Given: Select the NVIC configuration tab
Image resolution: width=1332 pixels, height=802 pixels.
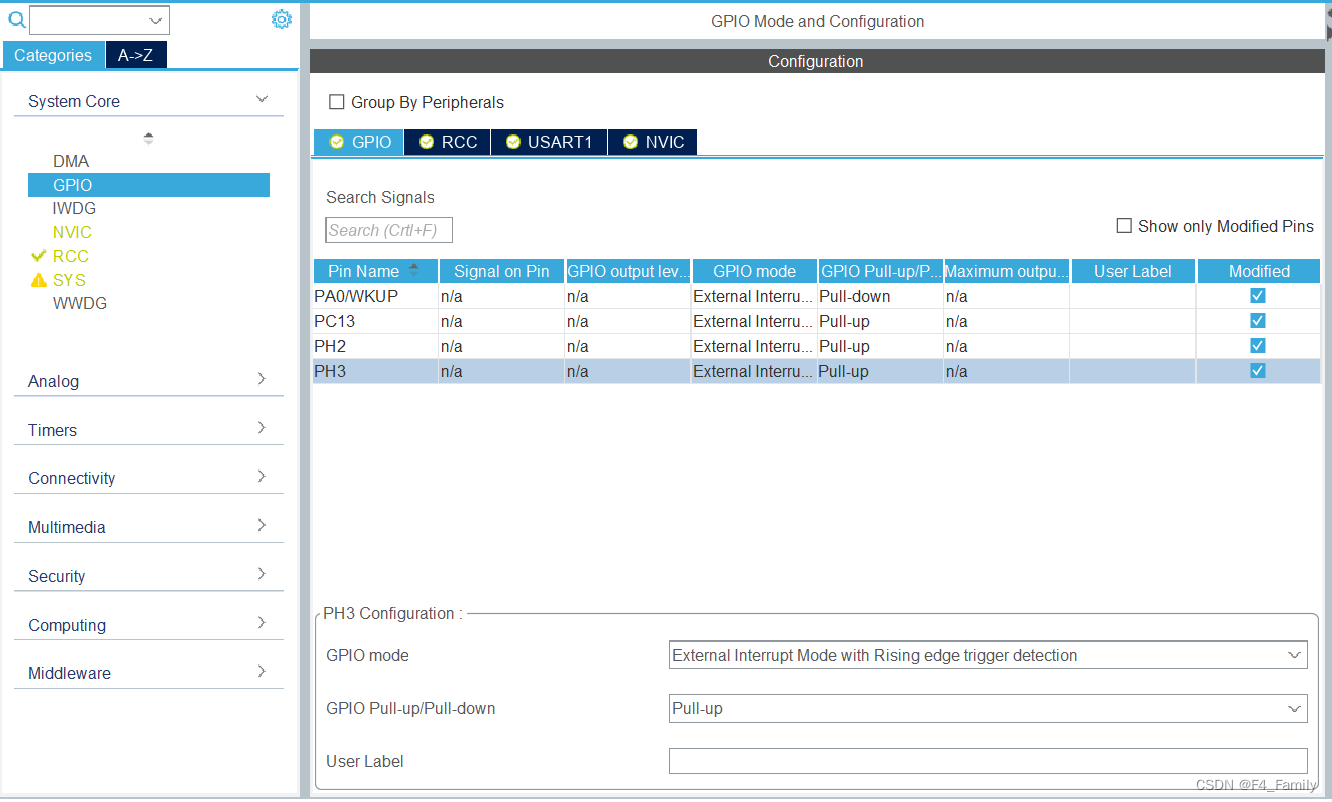Looking at the screenshot, I should click(x=652, y=142).
